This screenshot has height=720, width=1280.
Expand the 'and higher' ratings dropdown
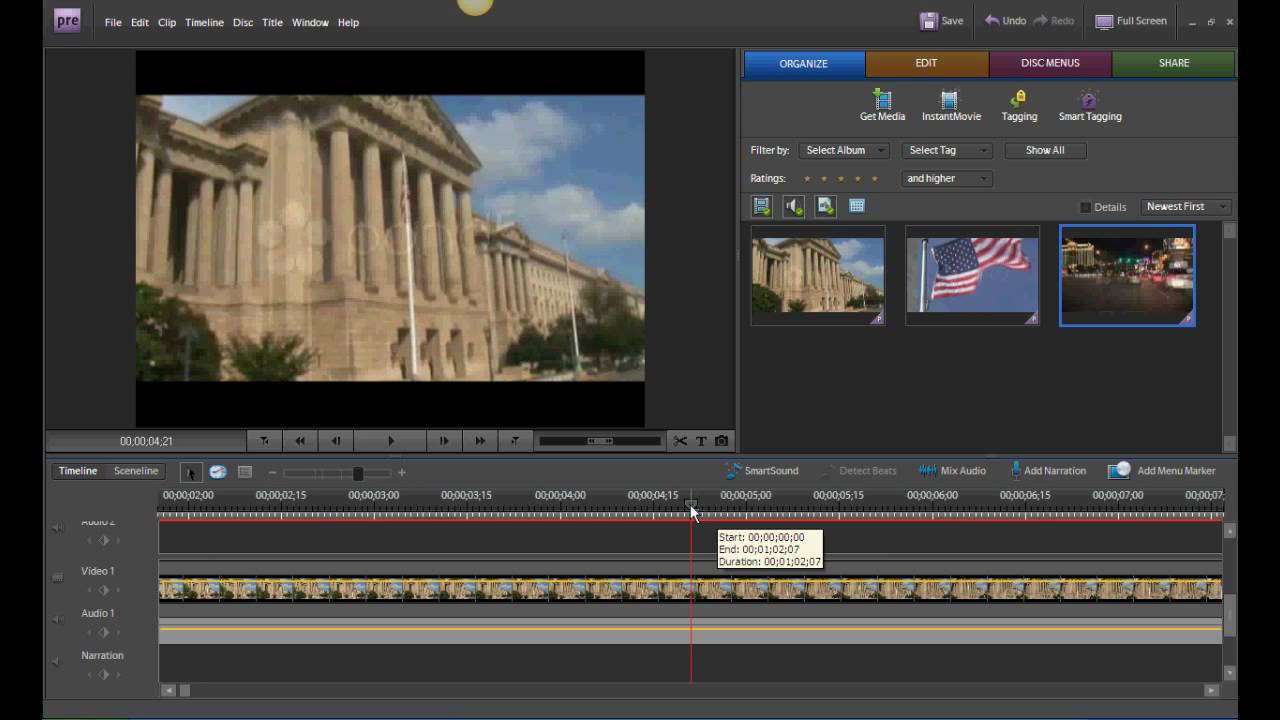click(946, 178)
